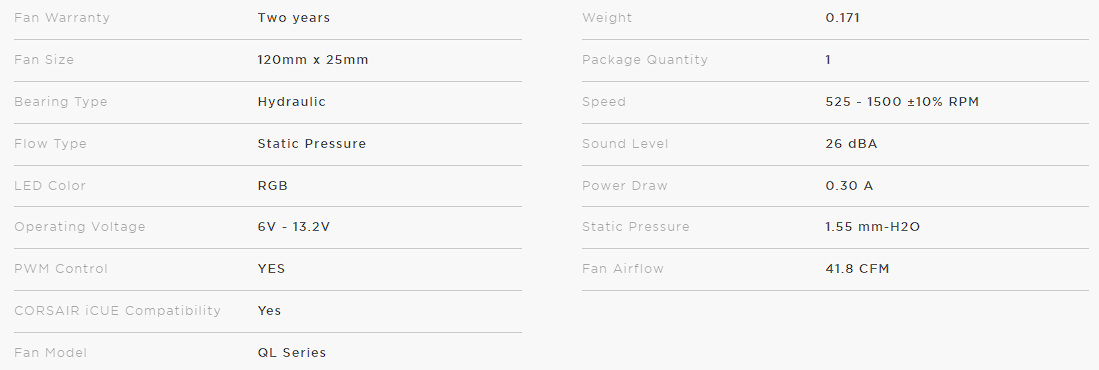This screenshot has height=370, width=1099.
Task: Select the Fan Size value 120mm x 25mm
Action: point(313,60)
